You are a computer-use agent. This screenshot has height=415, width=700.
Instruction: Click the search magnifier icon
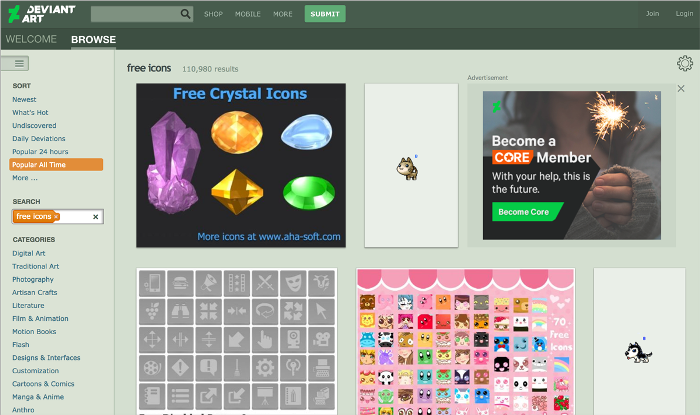[x=186, y=14]
